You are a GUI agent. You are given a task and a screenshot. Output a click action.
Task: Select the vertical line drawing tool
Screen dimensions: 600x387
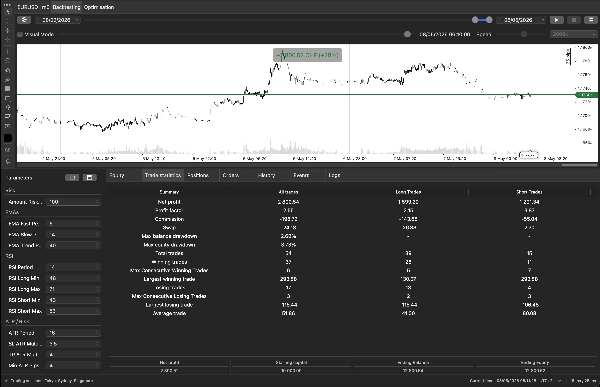[x=8, y=52]
